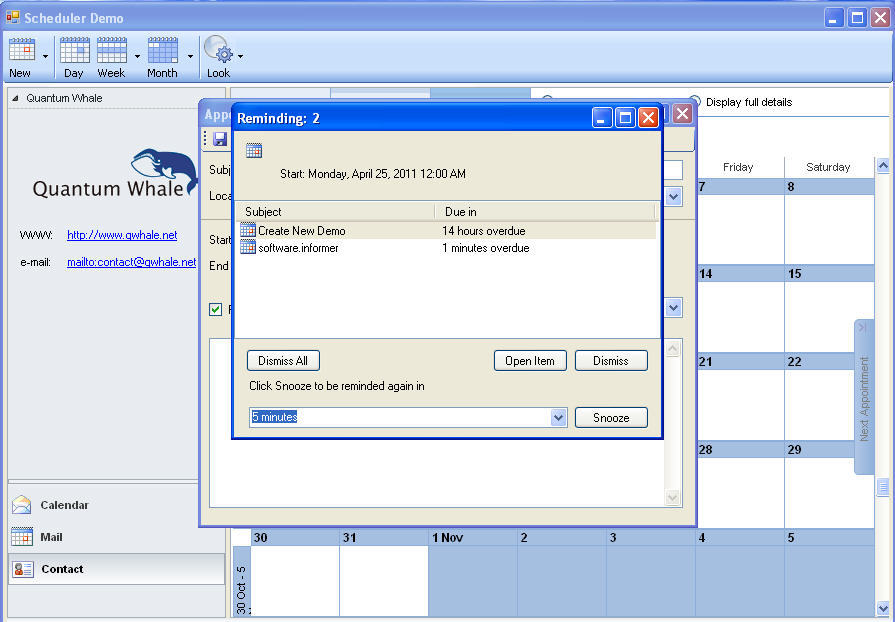
Task: Click the Open Item button
Action: click(x=530, y=361)
